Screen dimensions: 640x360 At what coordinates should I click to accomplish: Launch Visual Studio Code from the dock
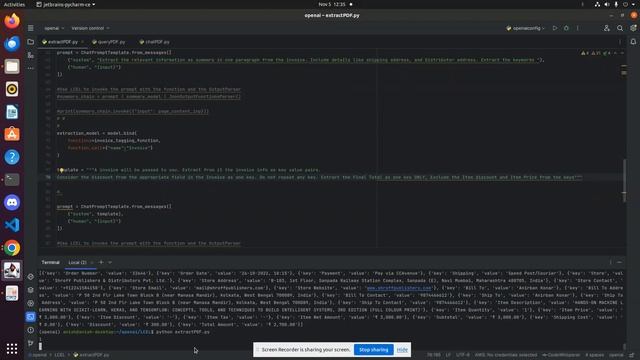(12, 225)
